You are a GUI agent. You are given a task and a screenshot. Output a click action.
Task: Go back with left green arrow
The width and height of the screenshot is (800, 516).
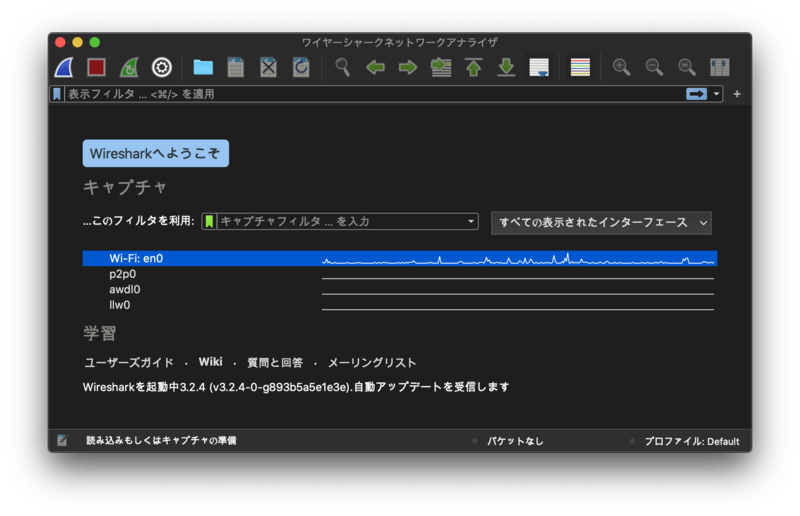(375, 67)
